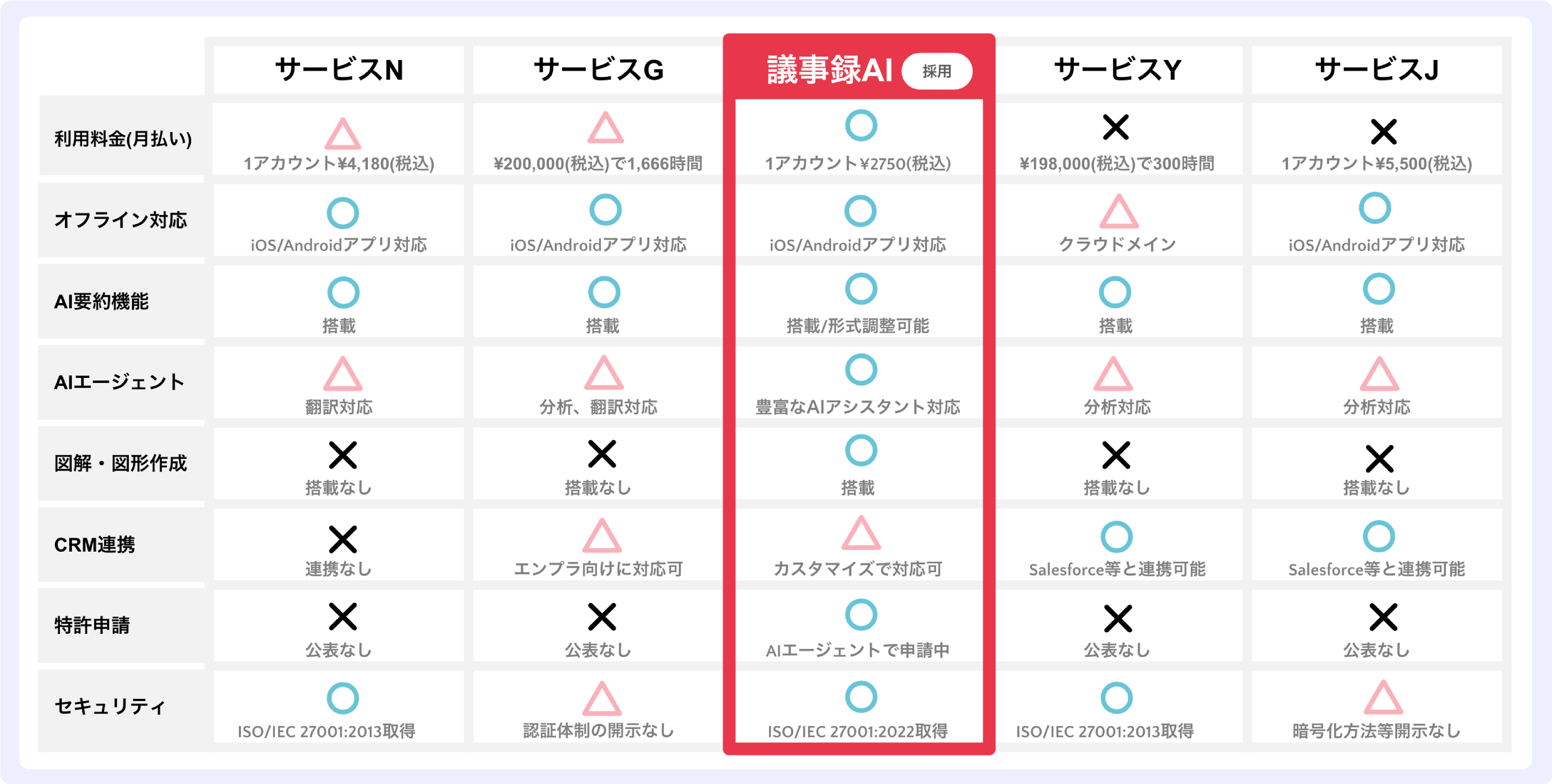Select the サービスG column header

pos(598,70)
